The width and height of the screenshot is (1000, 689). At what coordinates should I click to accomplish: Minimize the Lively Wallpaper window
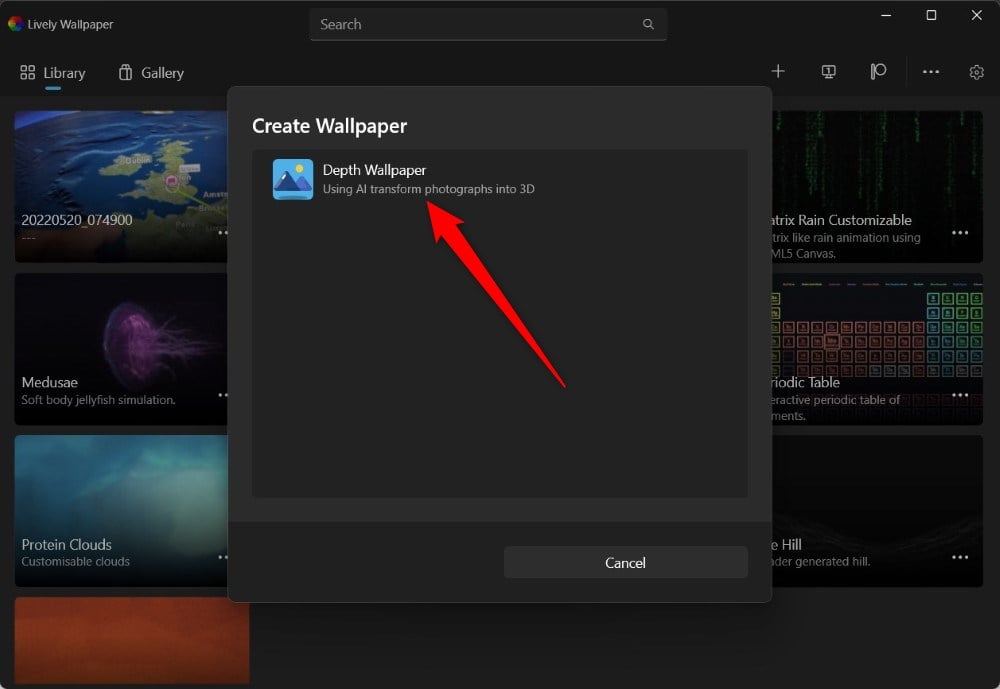[x=886, y=15]
